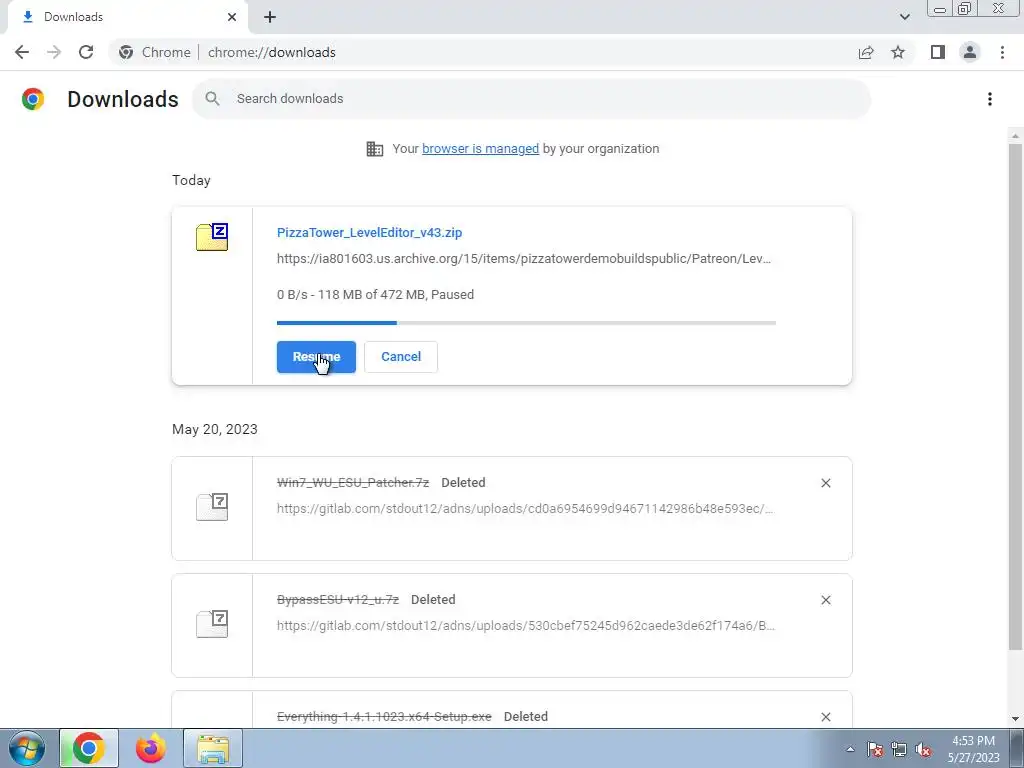1024x768 pixels.
Task: Click the muted volume tray icon
Action: pyautogui.click(x=923, y=749)
